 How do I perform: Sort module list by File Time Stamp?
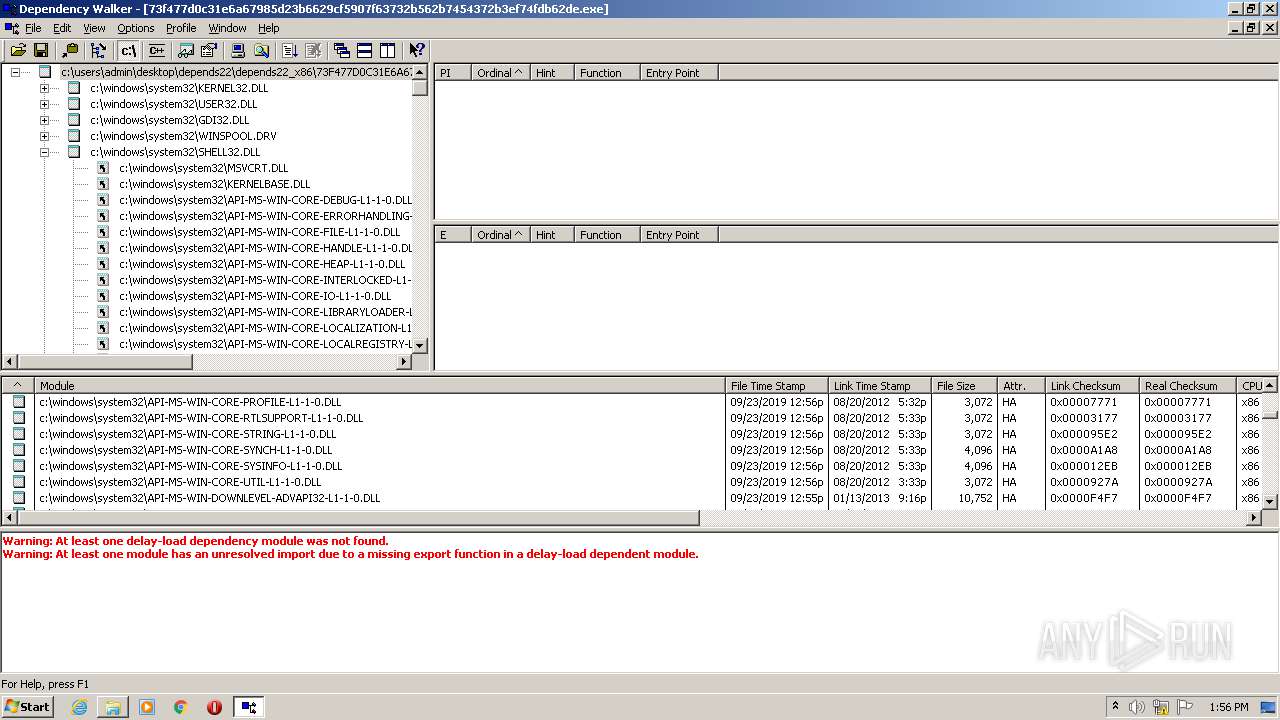pos(777,385)
